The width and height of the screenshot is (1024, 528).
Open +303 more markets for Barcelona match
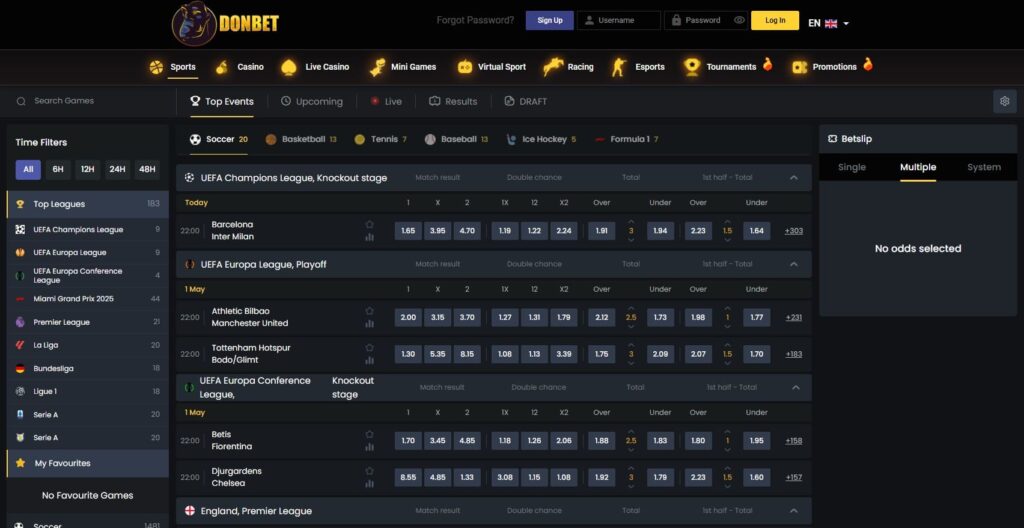click(x=793, y=231)
